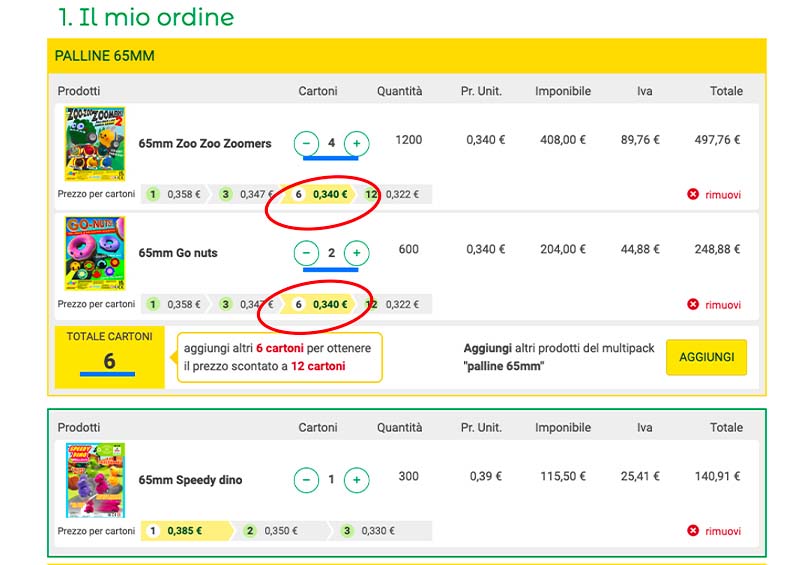Open Speedy dino product thumbnail
Viewport: 800px width, 565px height.
(x=94, y=480)
